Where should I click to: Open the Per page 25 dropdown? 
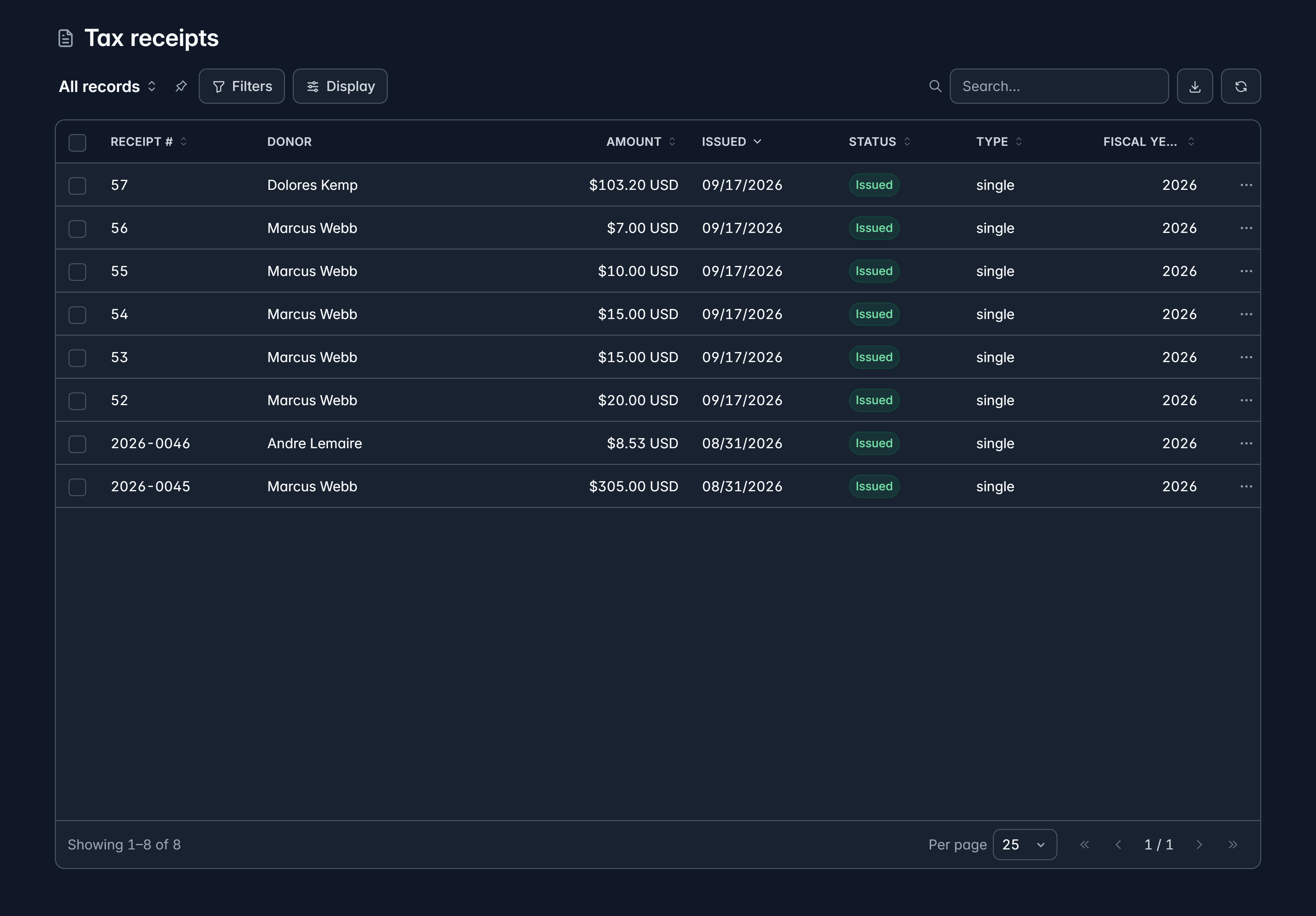point(1024,844)
